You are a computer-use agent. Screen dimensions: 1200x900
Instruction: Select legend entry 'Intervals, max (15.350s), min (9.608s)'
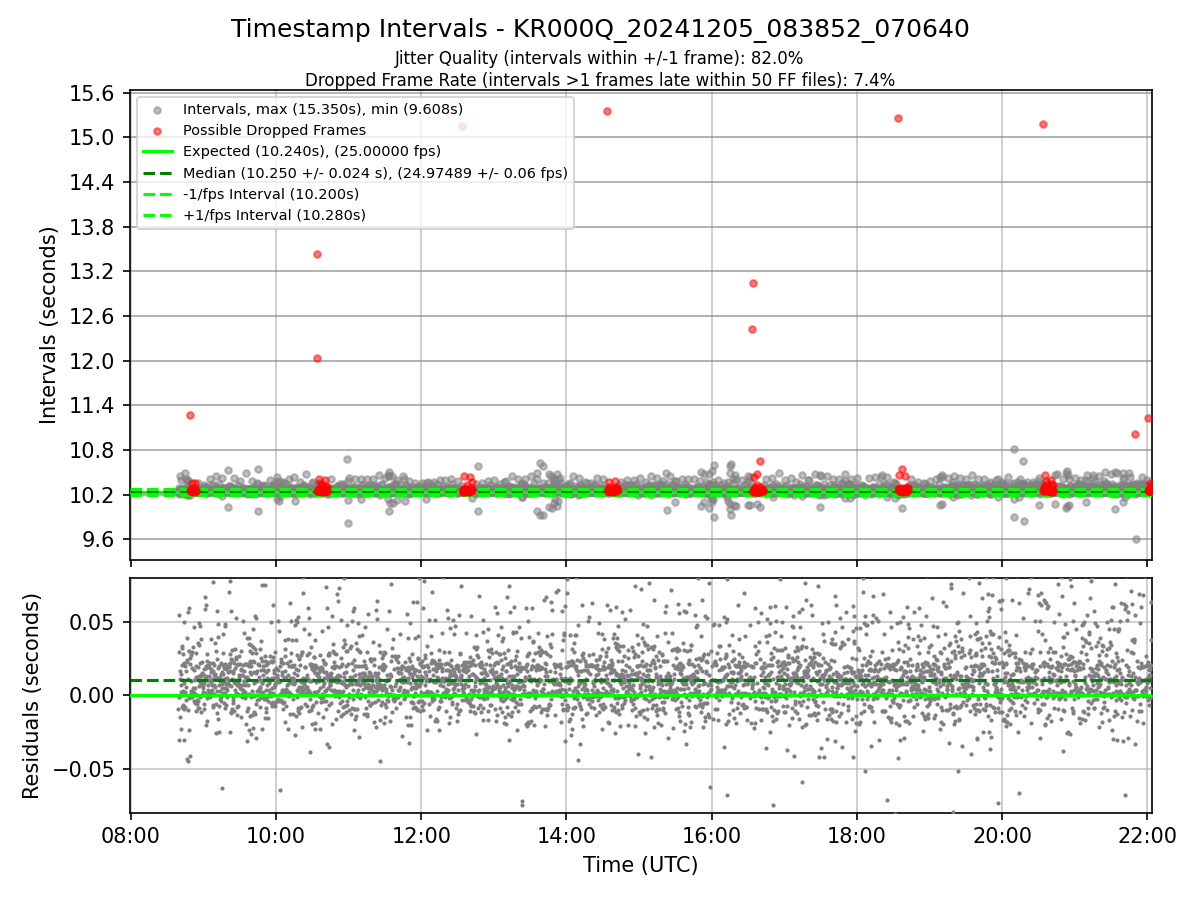[x=323, y=109]
